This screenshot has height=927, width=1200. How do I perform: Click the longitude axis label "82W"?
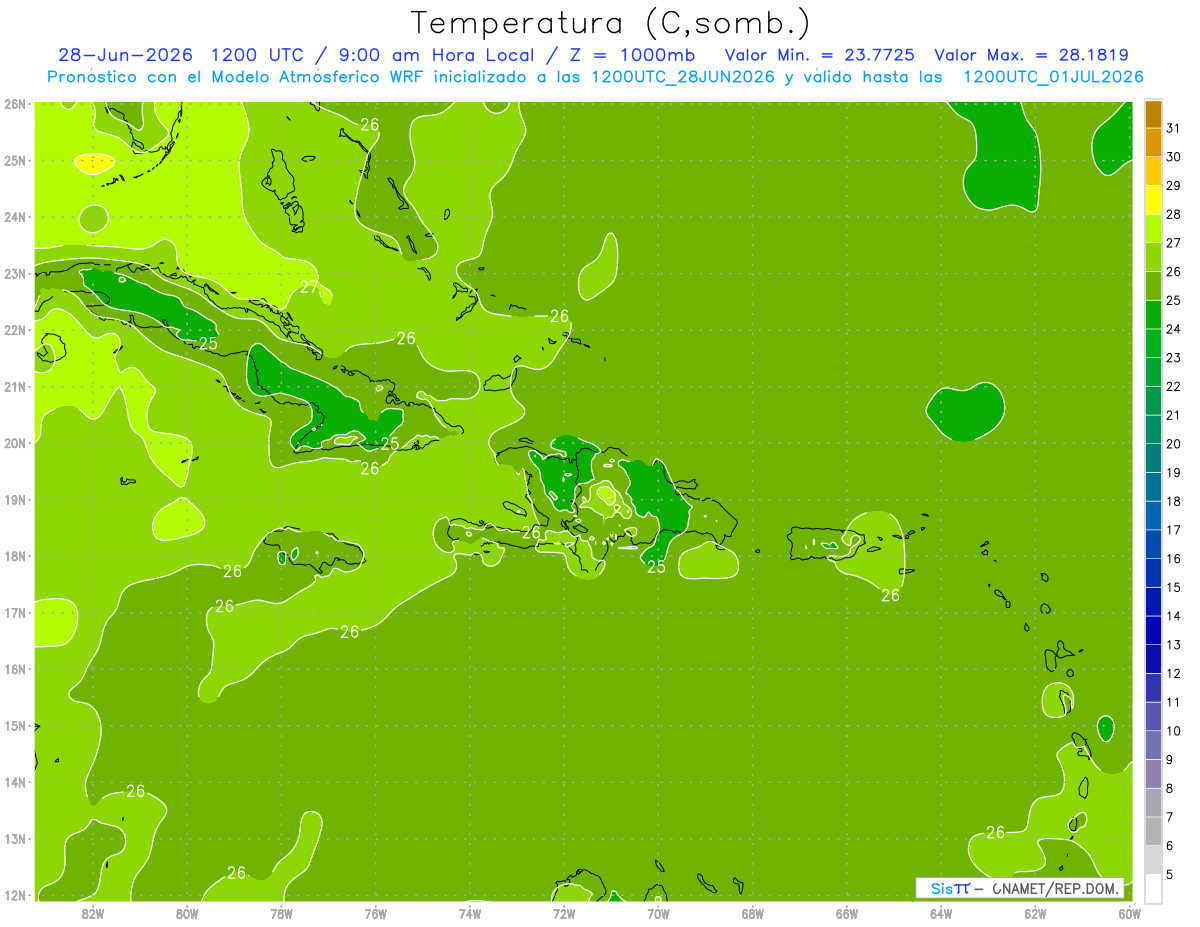pos(92,913)
